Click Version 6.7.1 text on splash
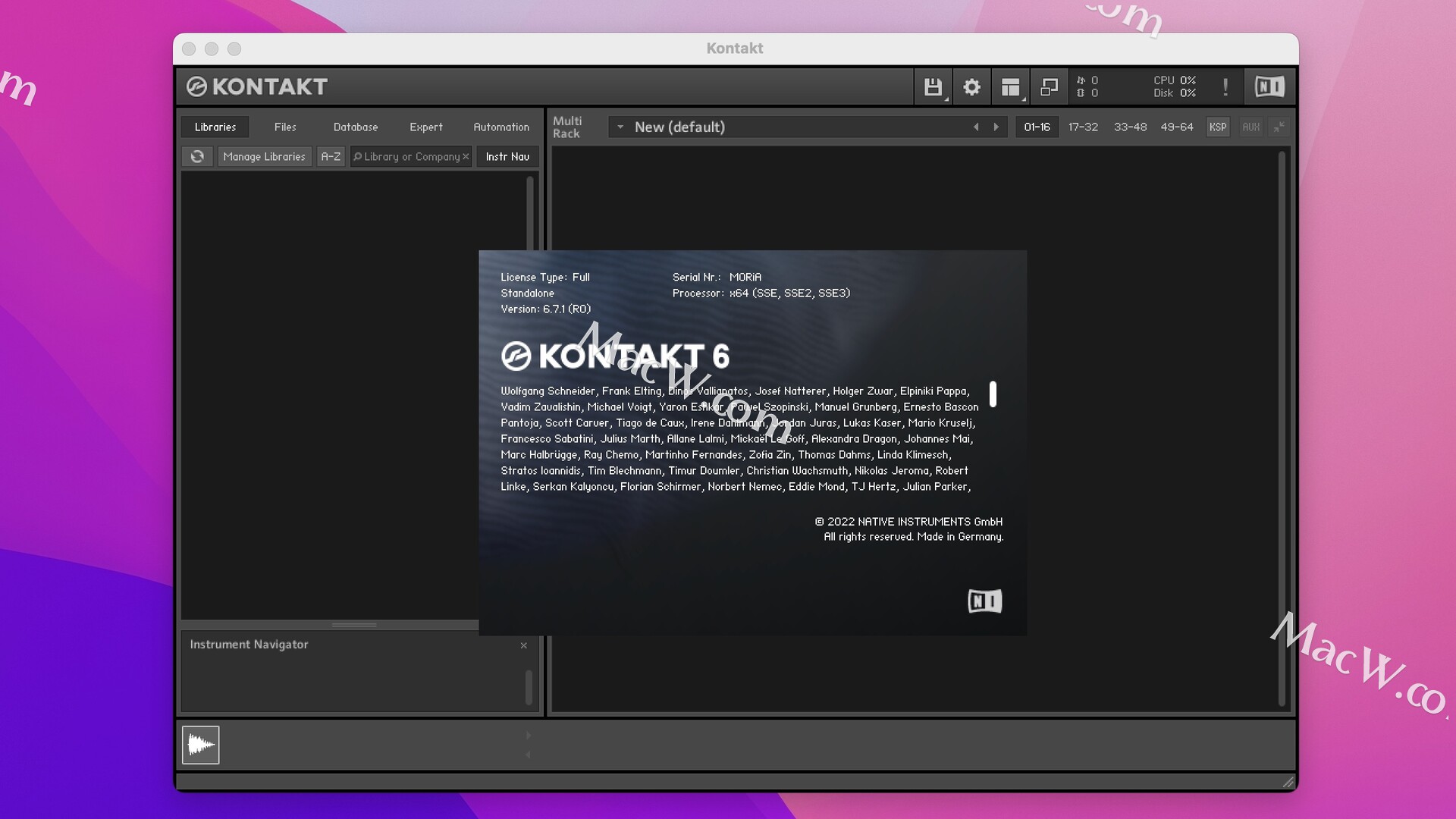Screen dimensions: 1456x819 pos(545,309)
